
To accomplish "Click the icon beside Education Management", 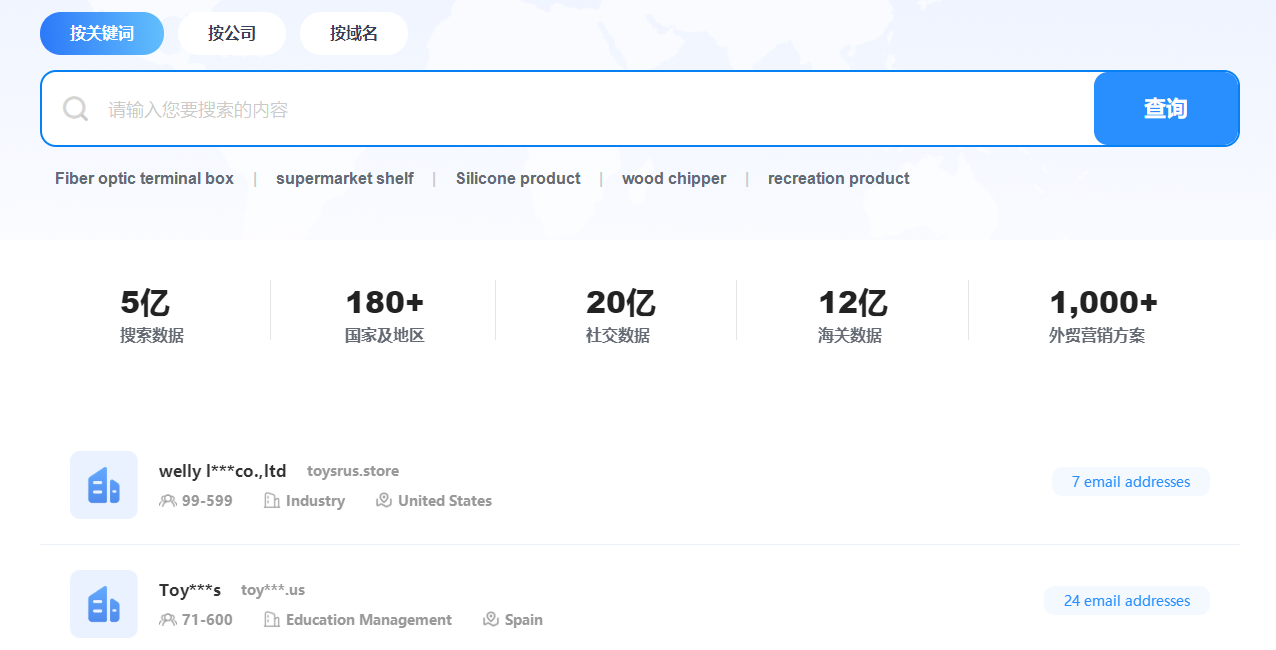I will [x=271, y=620].
